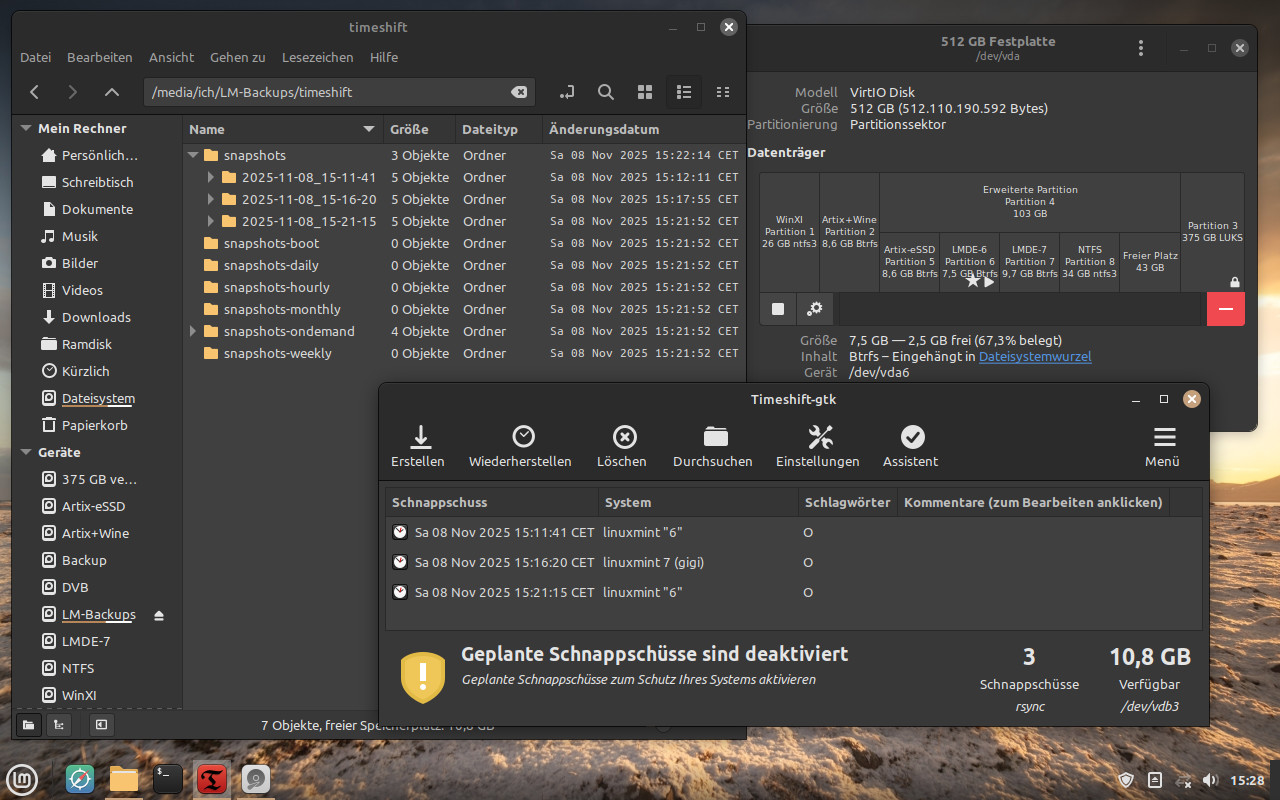Click Name column sort arrow
The image size is (1280, 800).
(x=369, y=129)
